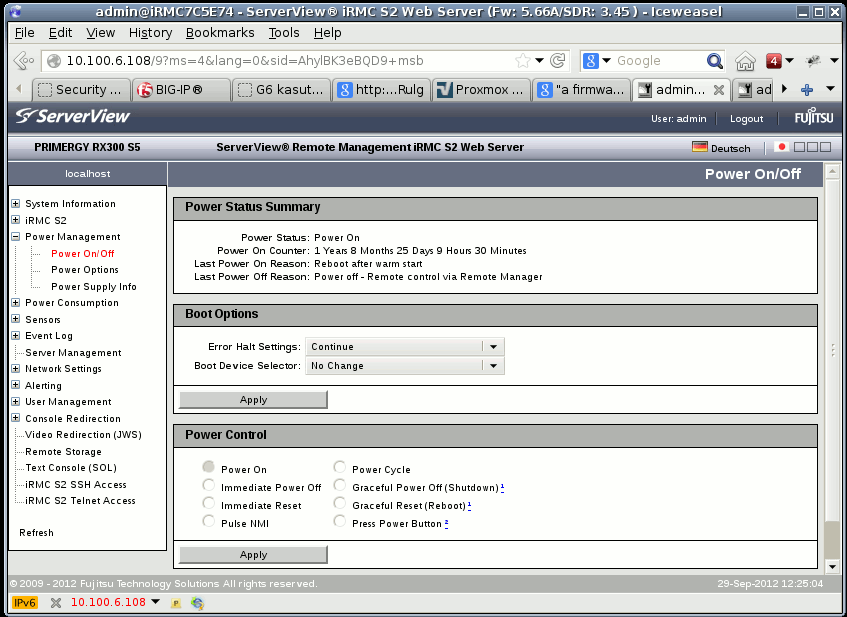Image resolution: width=847 pixels, height=617 pixels.
Task: Select the Press Power Button radio button
Action: [x=340, y=521]
